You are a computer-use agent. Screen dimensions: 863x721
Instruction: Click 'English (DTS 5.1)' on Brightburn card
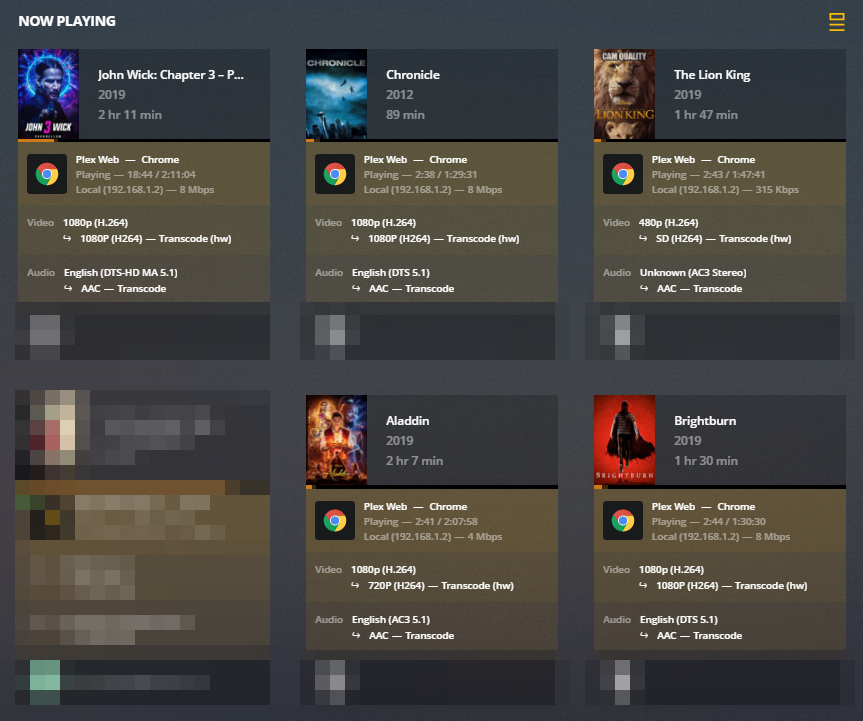pyautogui.click(x=679, y=620)
